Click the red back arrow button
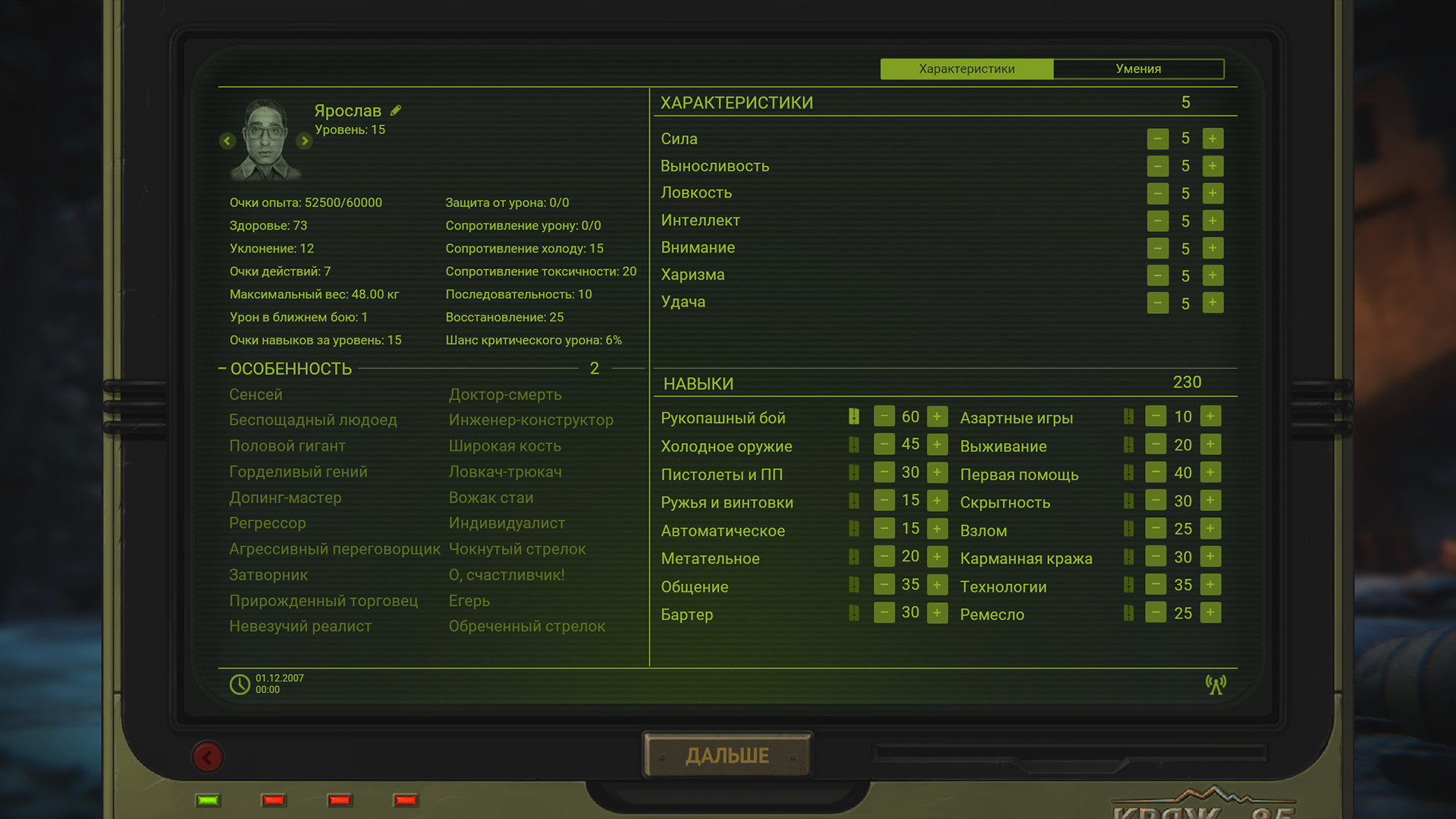The height and width of the screenshot is (819, 1456). [x=207, y=757]
